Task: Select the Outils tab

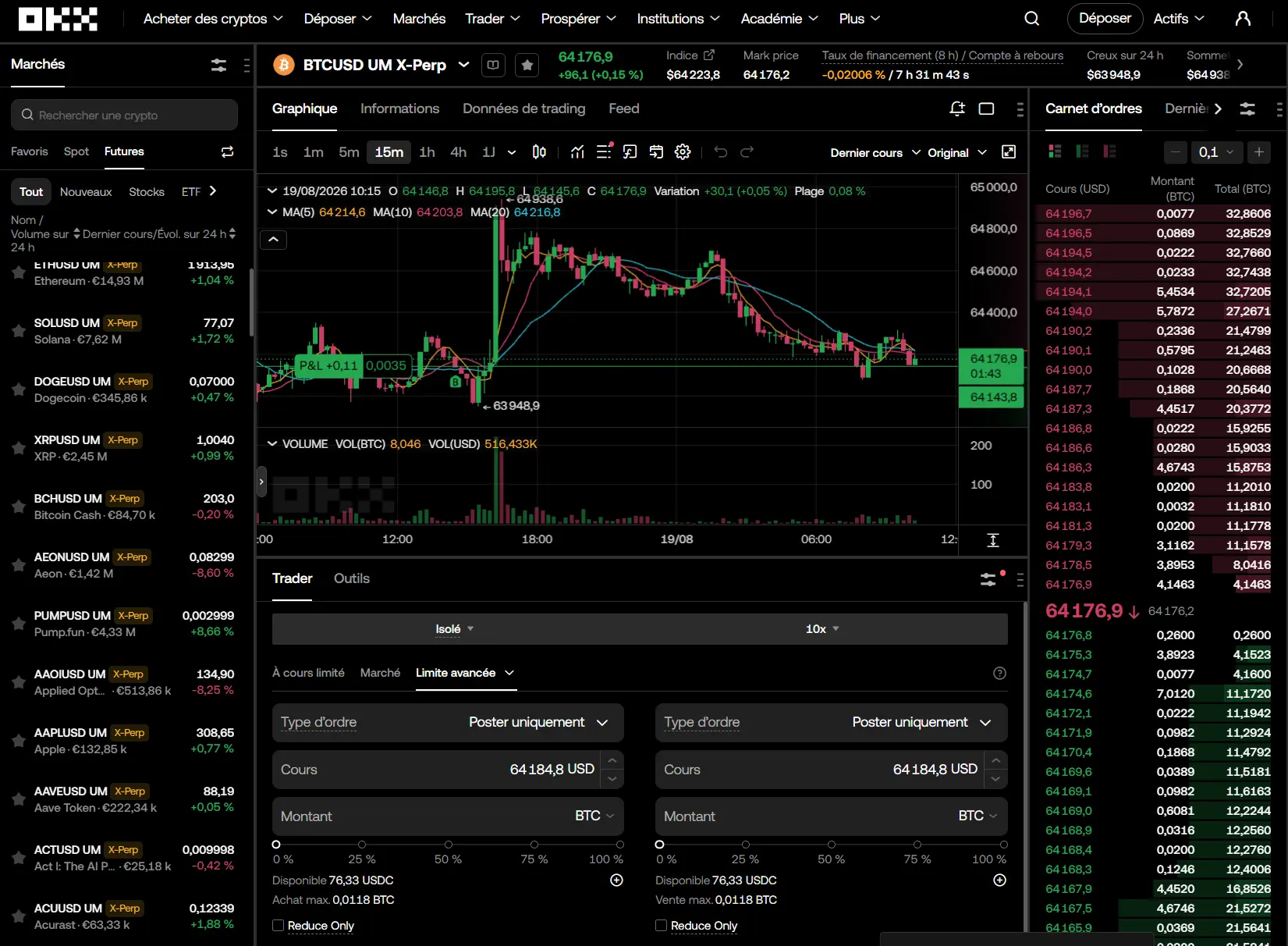Action: pos(352,578)
